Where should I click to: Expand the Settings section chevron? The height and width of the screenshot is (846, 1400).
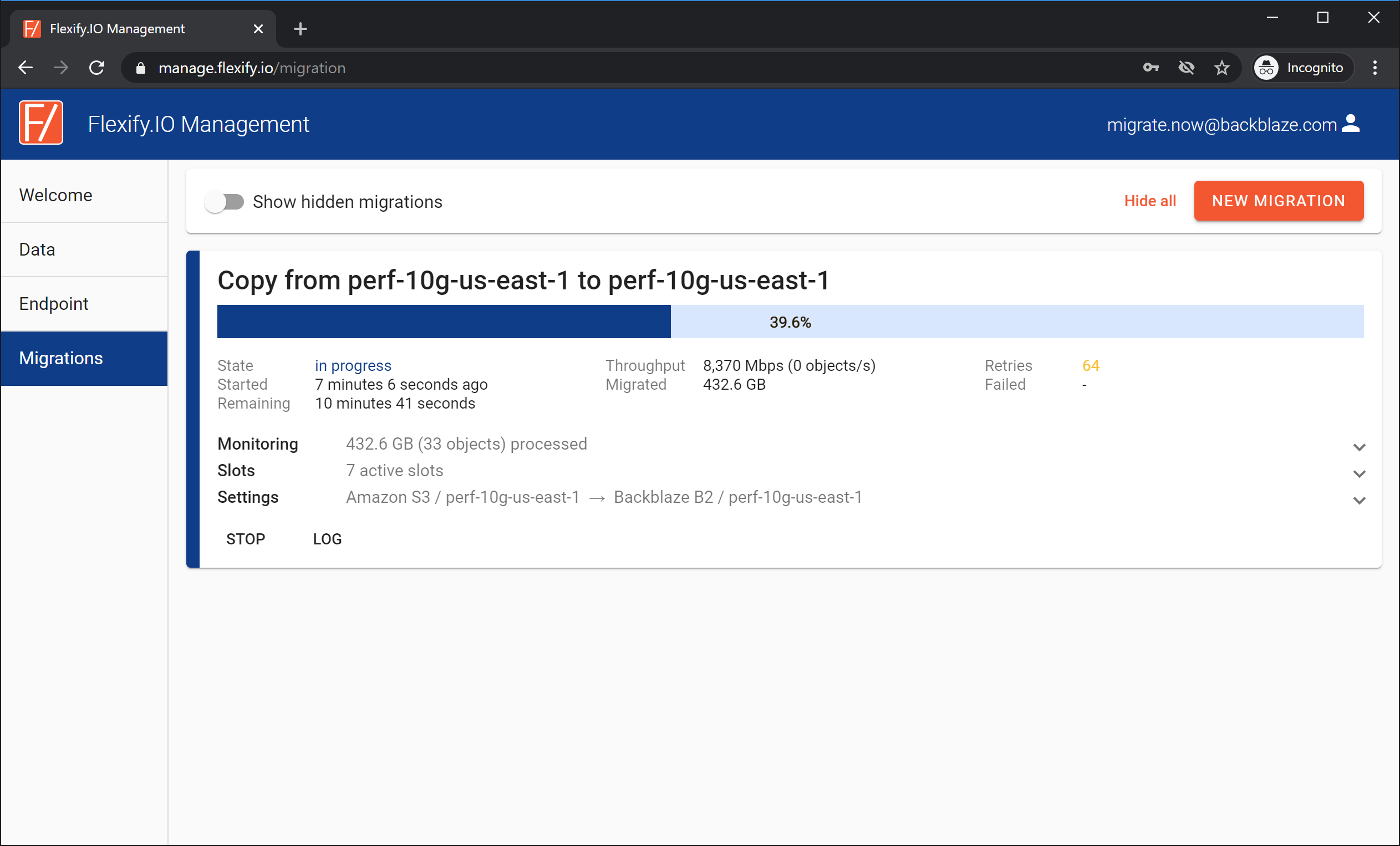(1359, 500)
